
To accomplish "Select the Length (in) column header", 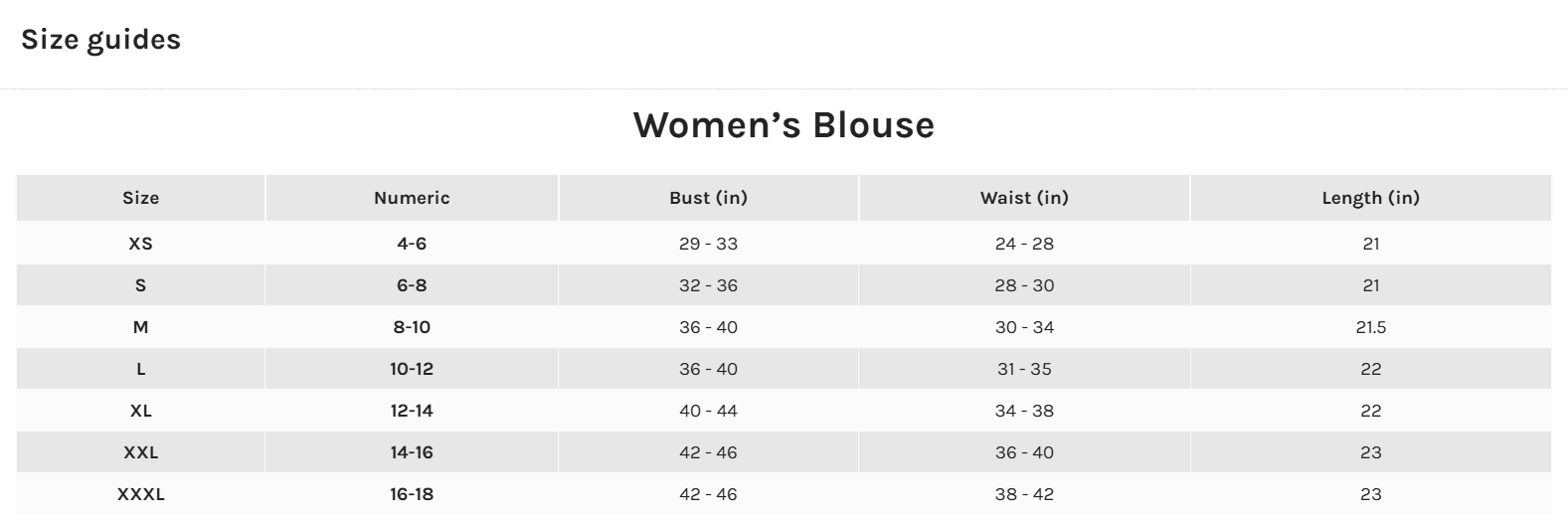I will pos(1370,198).
